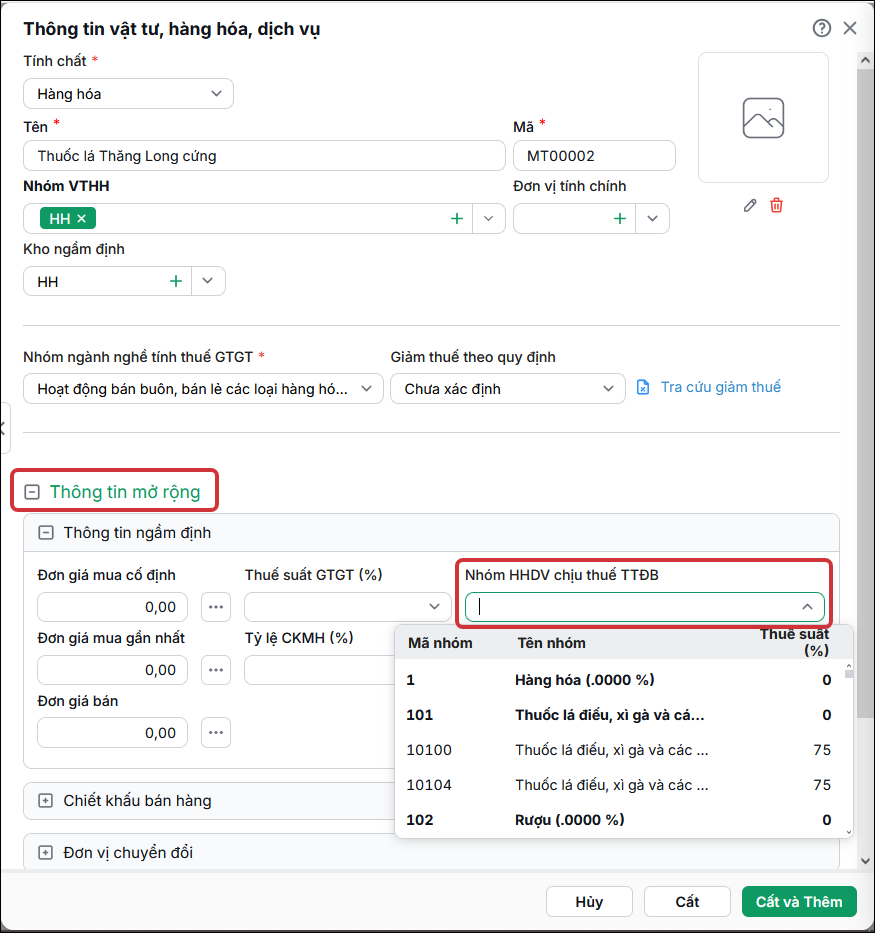Open the help question mark icon
This screenshot has height=933, width=875.
[821, 28]
